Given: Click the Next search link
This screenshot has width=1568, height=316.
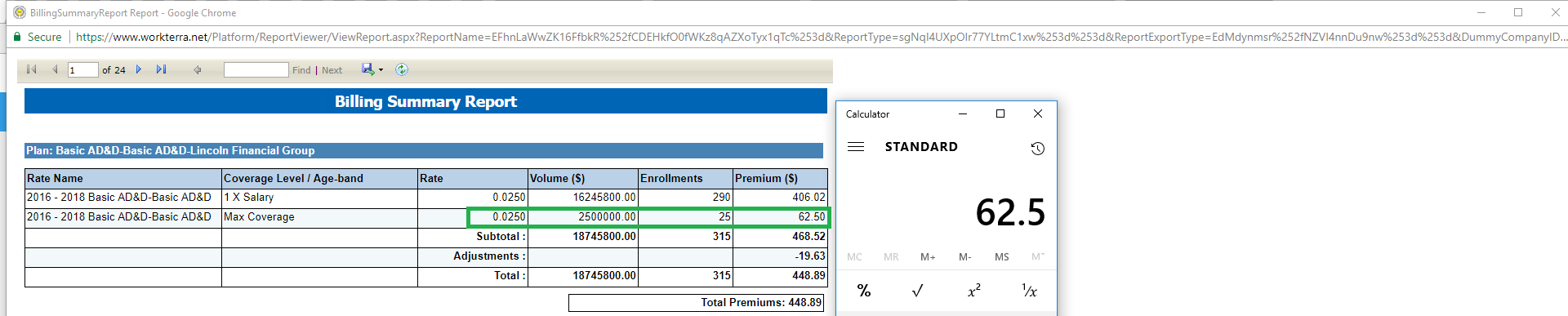Looking at the screenshot, I should pos(332,70).
